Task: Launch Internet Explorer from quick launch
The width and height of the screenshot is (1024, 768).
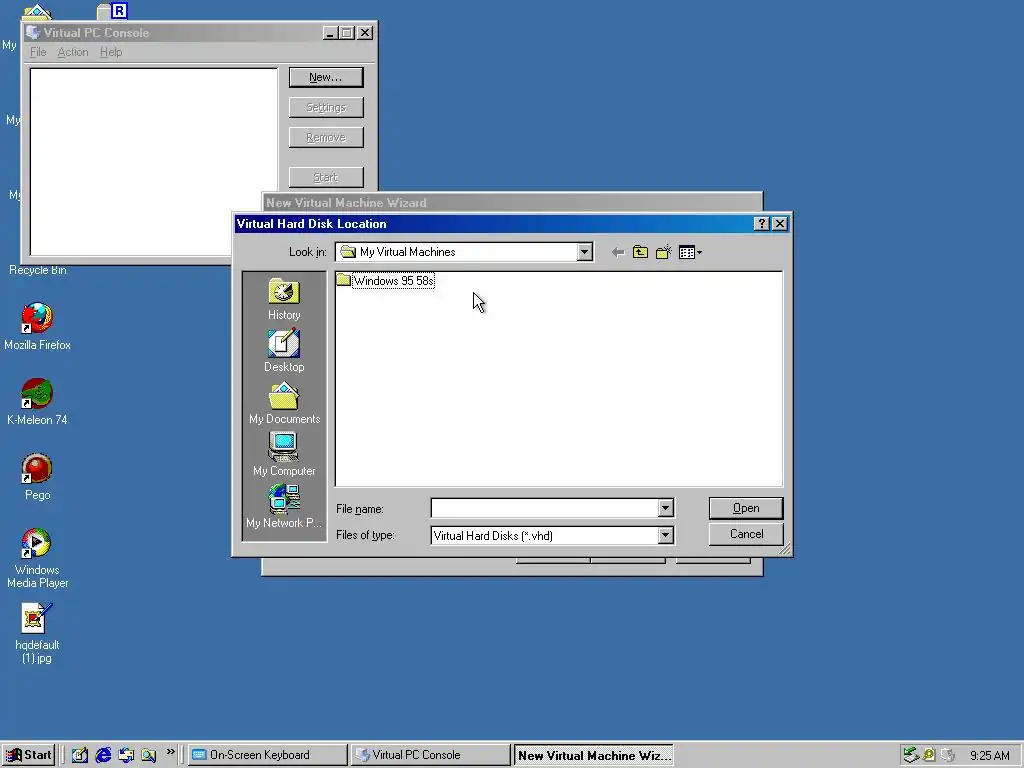Action: coord(103,755)
